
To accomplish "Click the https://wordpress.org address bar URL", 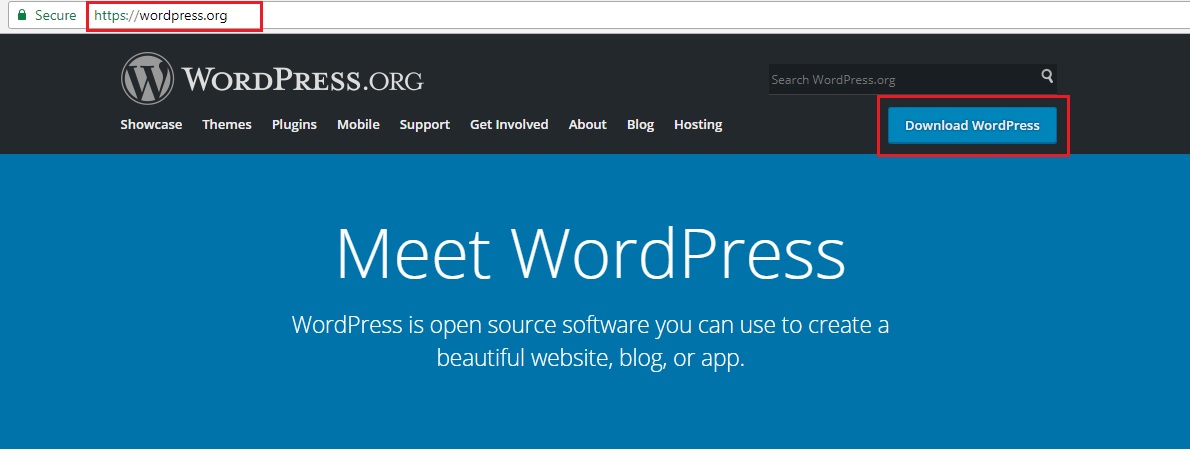I will 161,15.
